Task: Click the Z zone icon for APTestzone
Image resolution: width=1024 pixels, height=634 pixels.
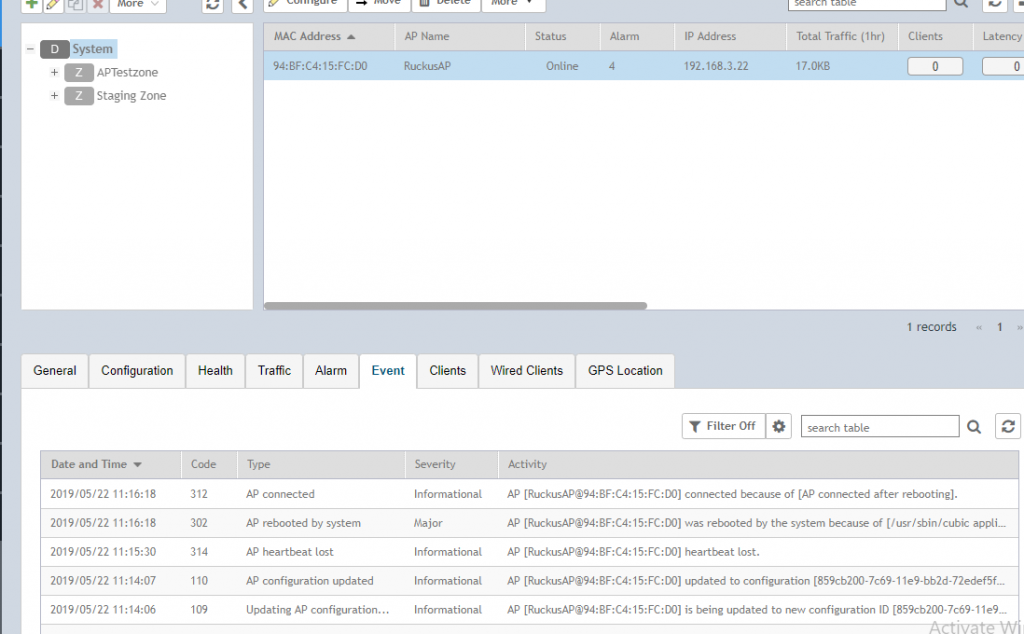Action: 78,73
